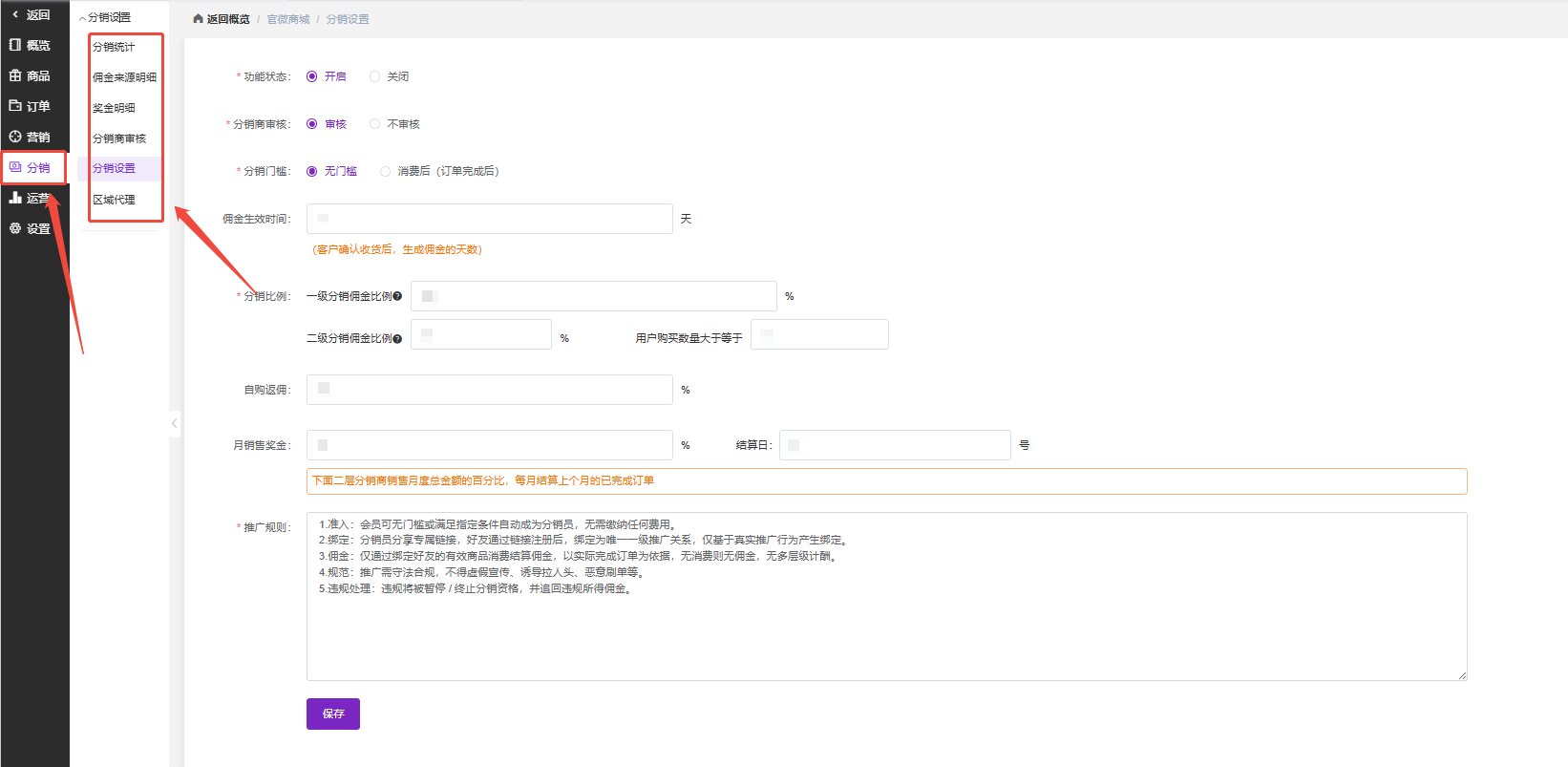Focus the 二级分销佣金比例 input field

(x=481, y=334)
